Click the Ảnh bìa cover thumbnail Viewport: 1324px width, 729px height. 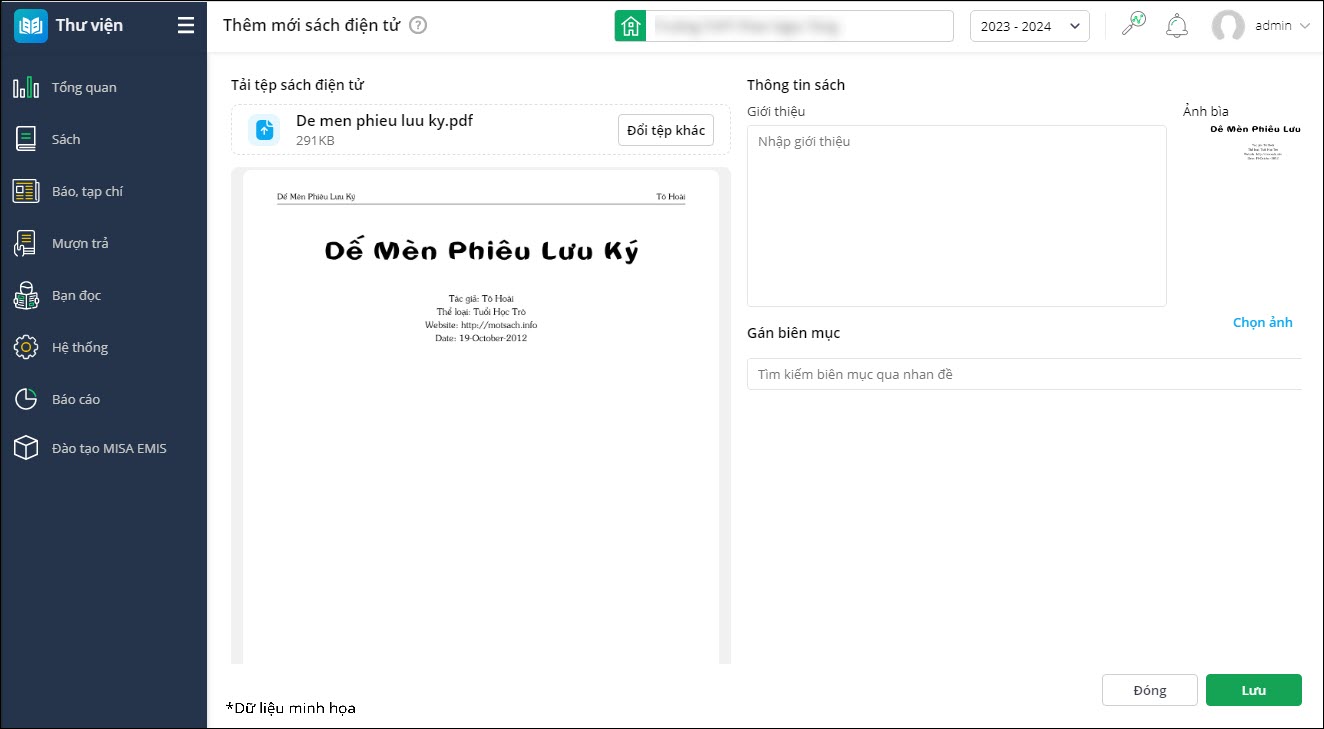[x=1255, y=145]
